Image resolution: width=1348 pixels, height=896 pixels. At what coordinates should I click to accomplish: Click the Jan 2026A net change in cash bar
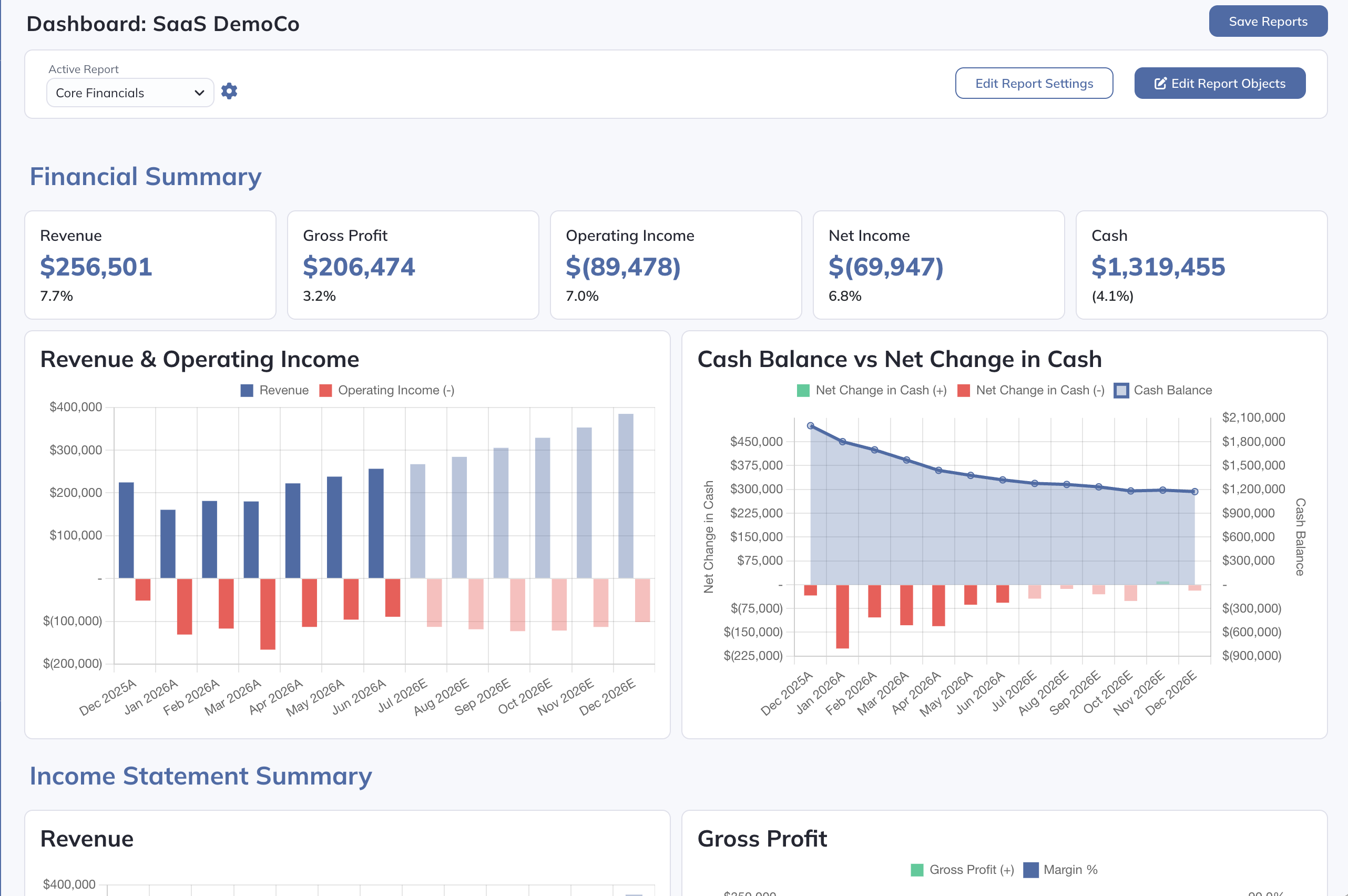[x=842, y=617]
